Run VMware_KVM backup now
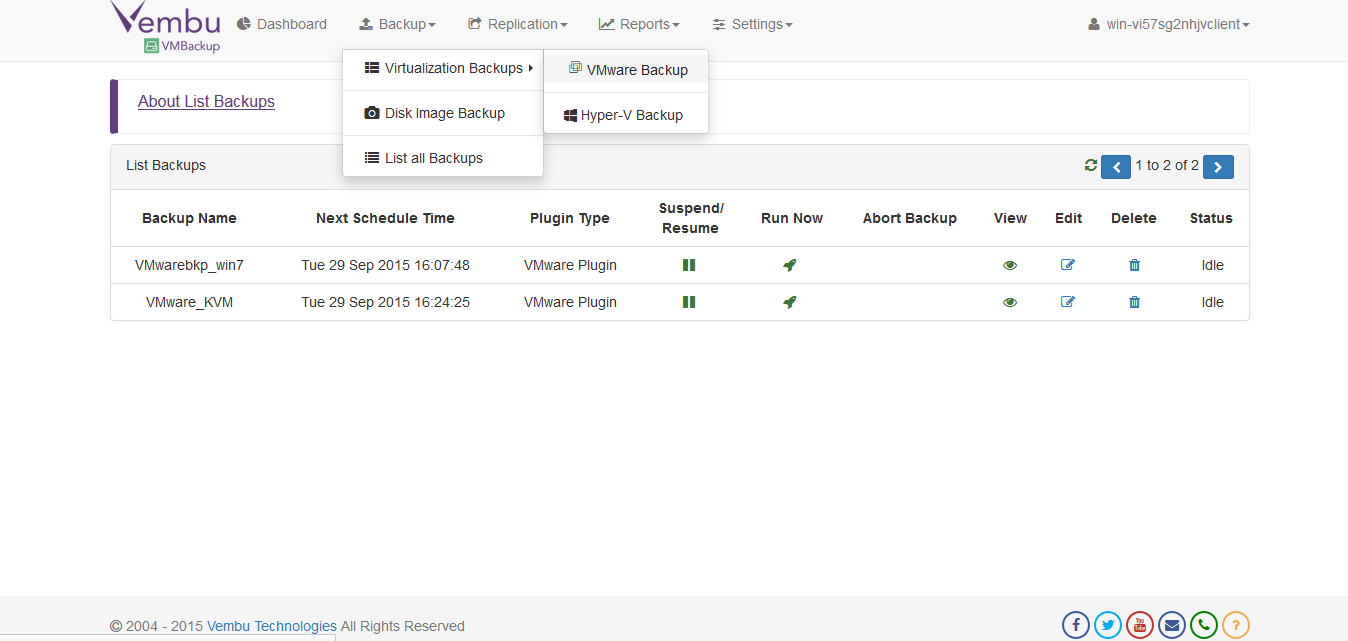The height and width of the screenshot is (641, 1348). coord(790,302)
